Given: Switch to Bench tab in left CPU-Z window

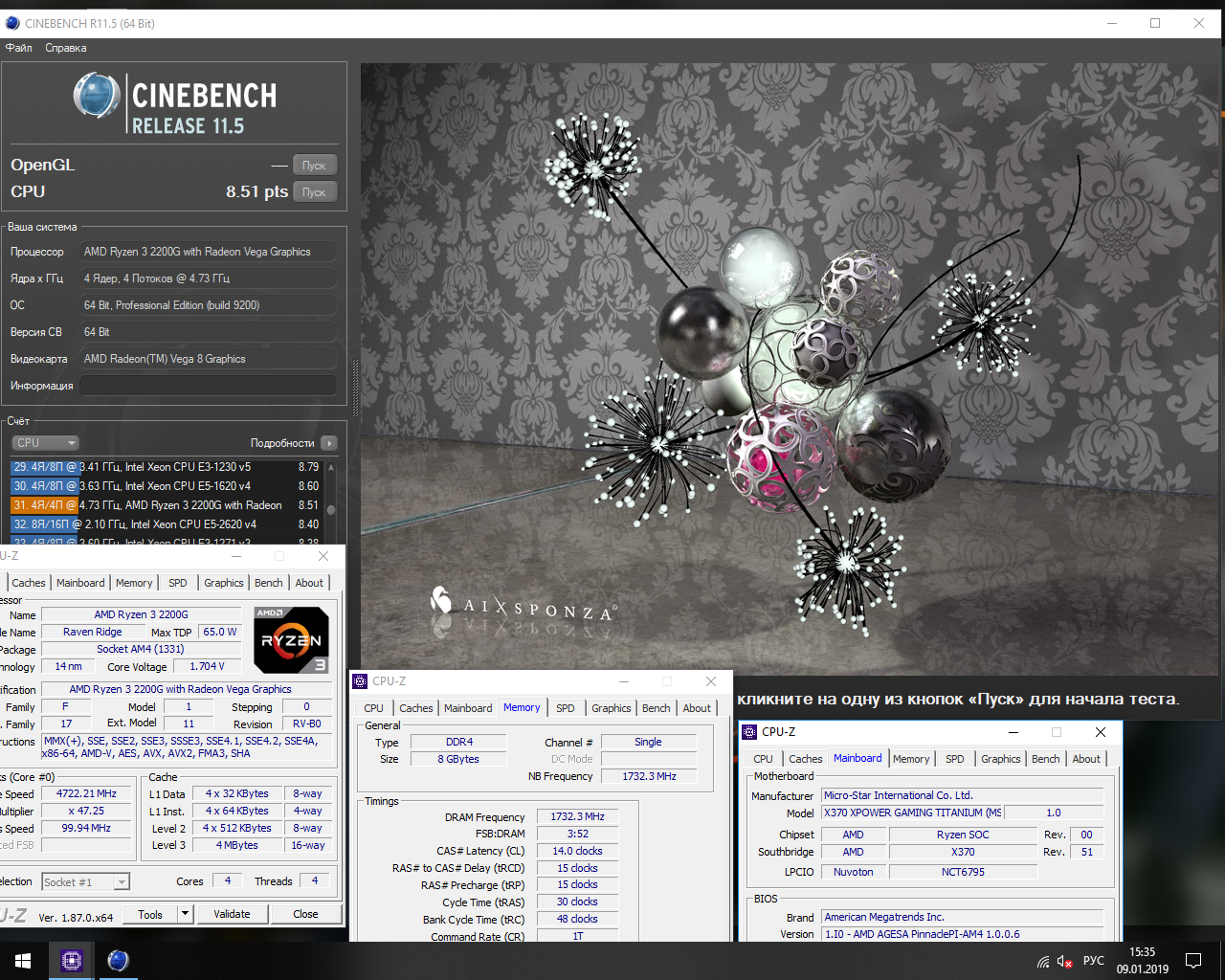Looking at the screenshot, I should pyautogui.click(x=269, y=583).
